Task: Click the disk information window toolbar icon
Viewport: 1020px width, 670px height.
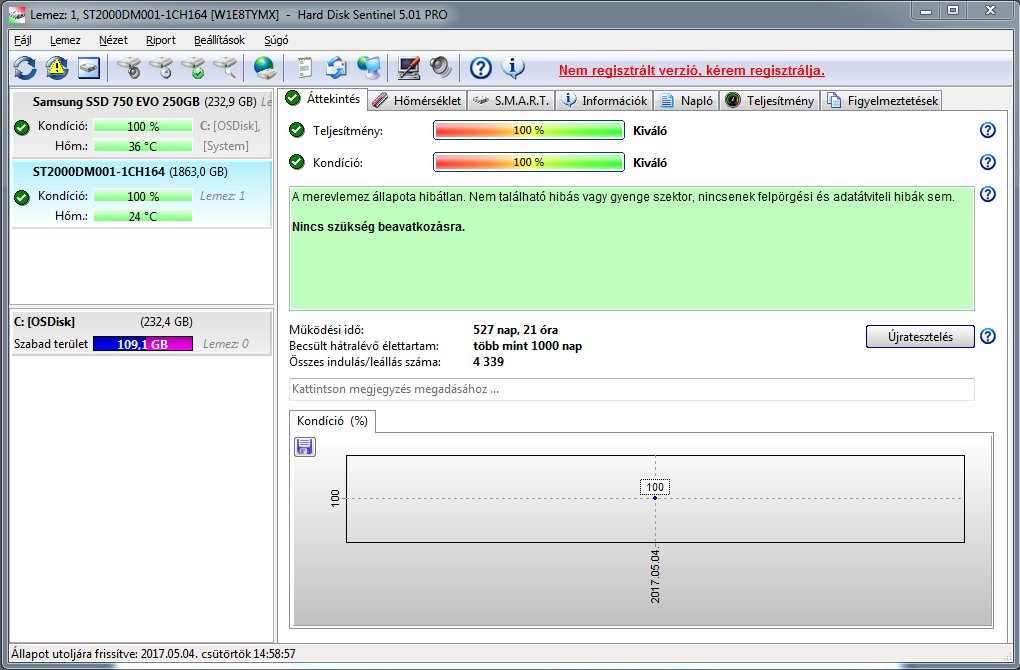Action: pyautogui.click(x=89, y=68)
